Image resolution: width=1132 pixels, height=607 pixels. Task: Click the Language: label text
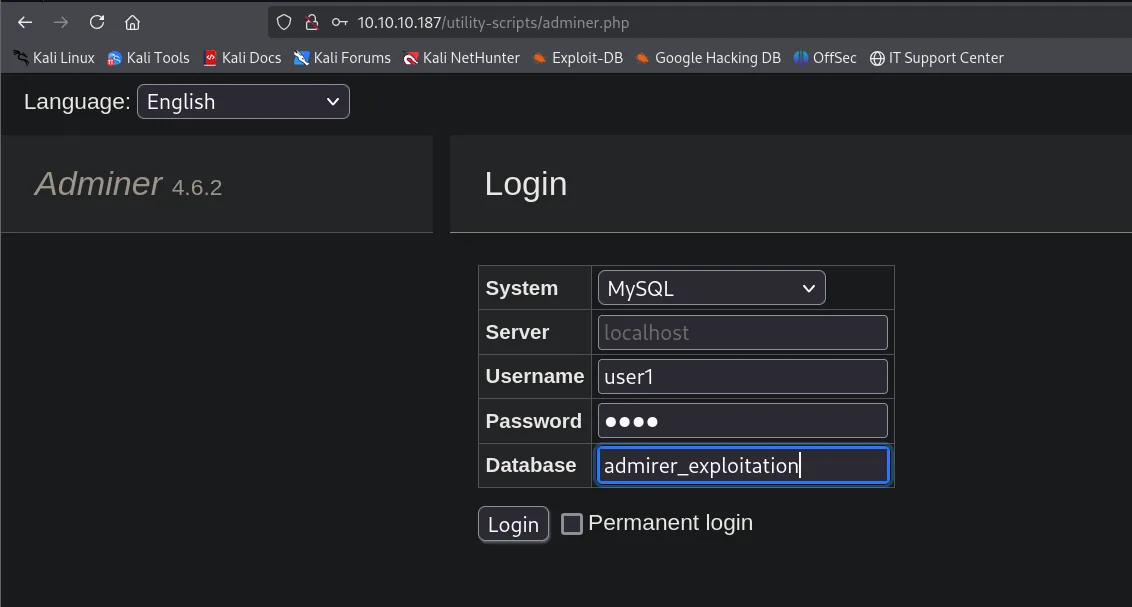tap(77, 102)
